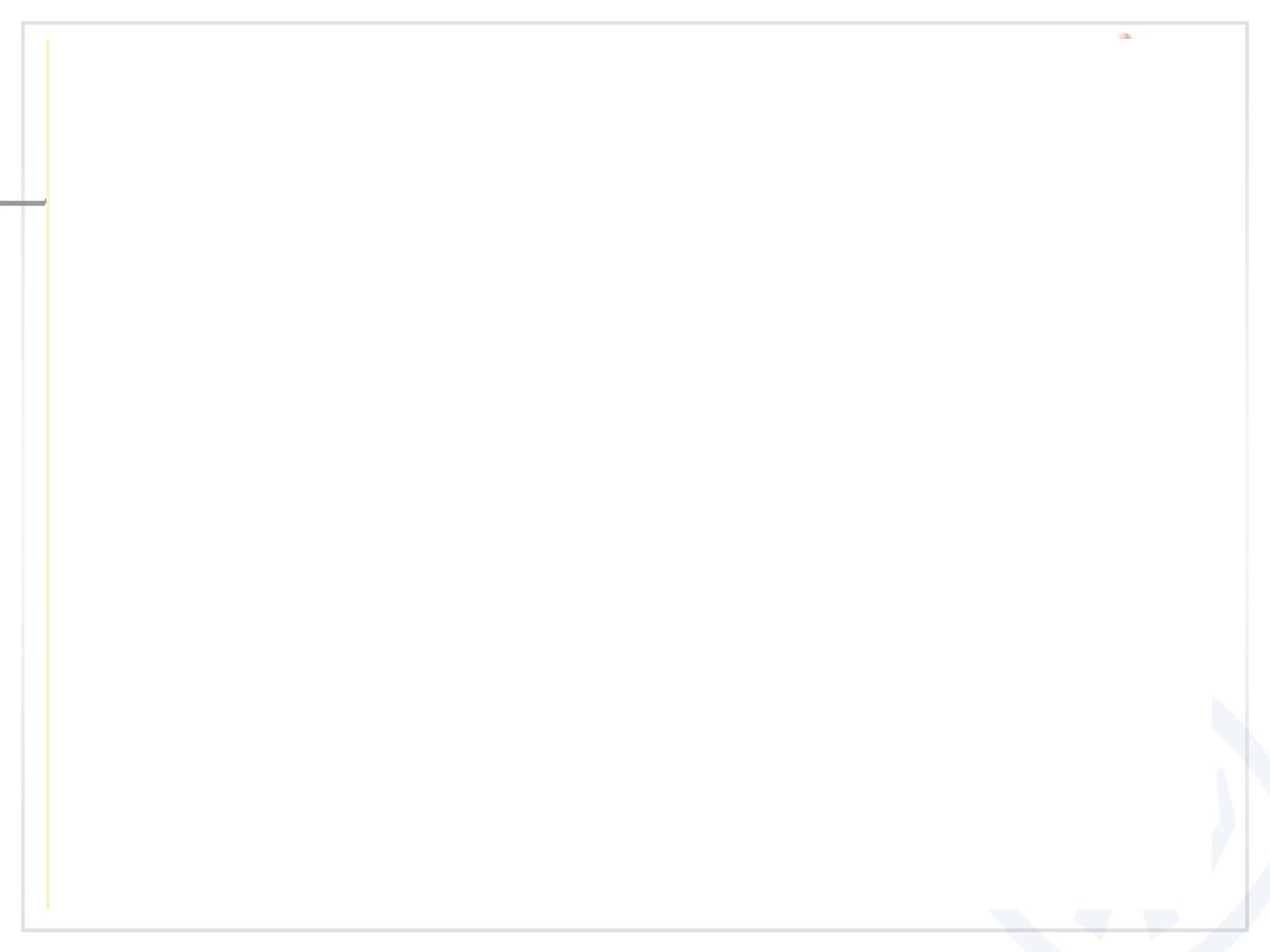Select the right edge of the gray frame
Viewport: 1270px width, 952px height.
pyautogui.click(x=1247, y=476)
